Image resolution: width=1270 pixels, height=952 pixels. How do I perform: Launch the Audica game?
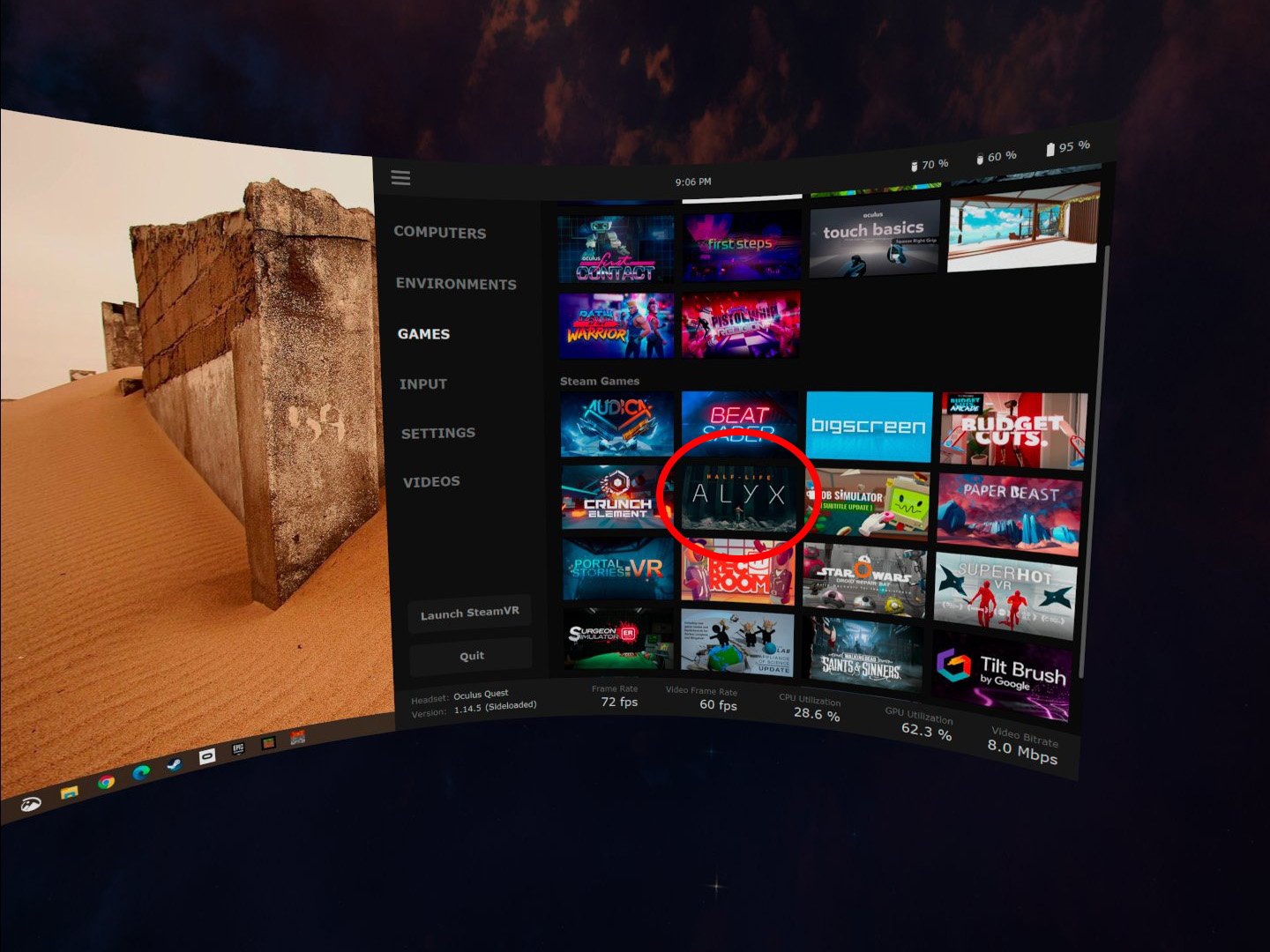click(x=617, y=424)
